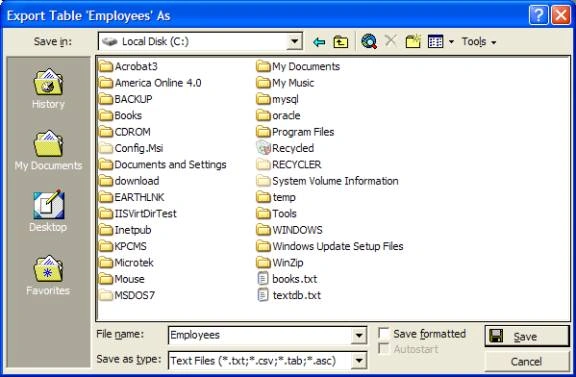
Task: Cancel the export dialog
Action: coord(527,362)
